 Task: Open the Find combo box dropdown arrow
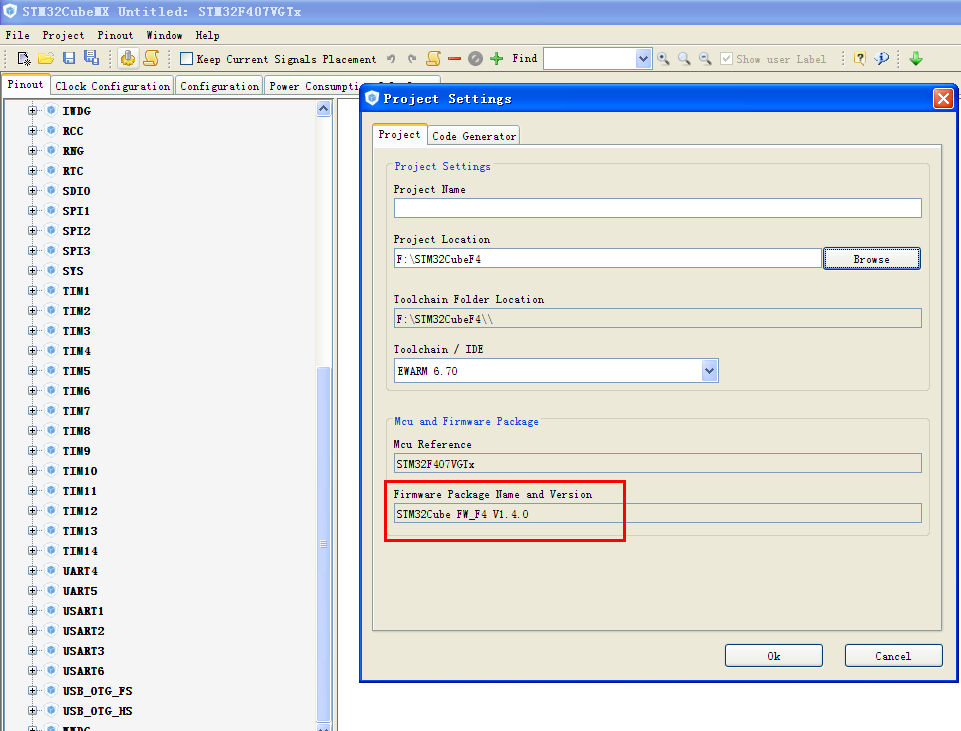click(x=643, y=59)
